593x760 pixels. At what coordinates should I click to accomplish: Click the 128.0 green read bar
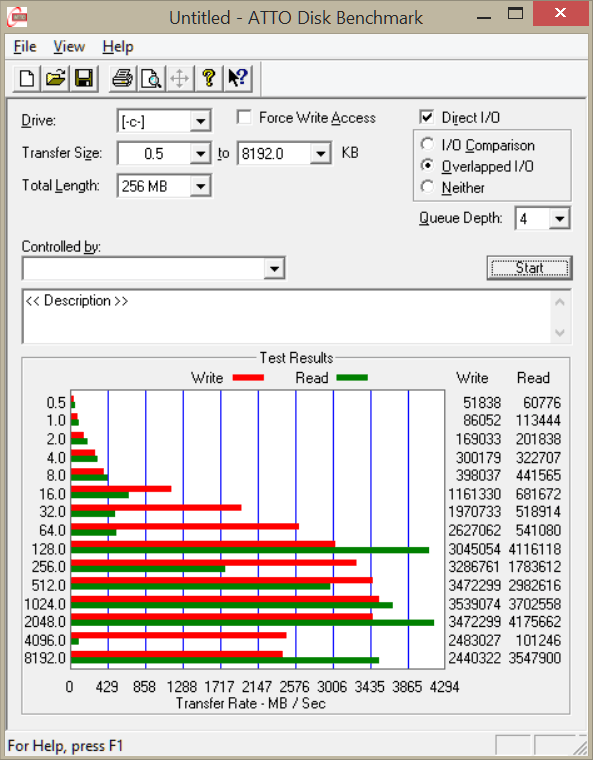coord(250,550)
